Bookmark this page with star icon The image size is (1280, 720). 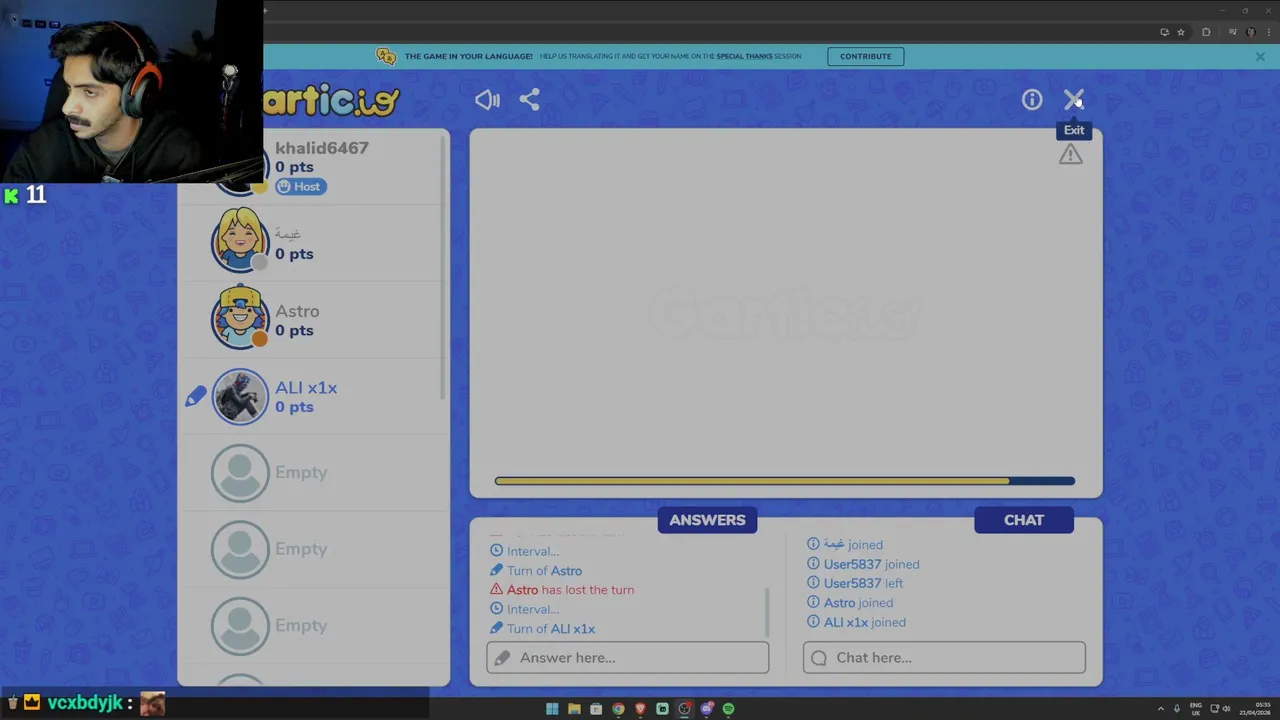coord(1181,32)
